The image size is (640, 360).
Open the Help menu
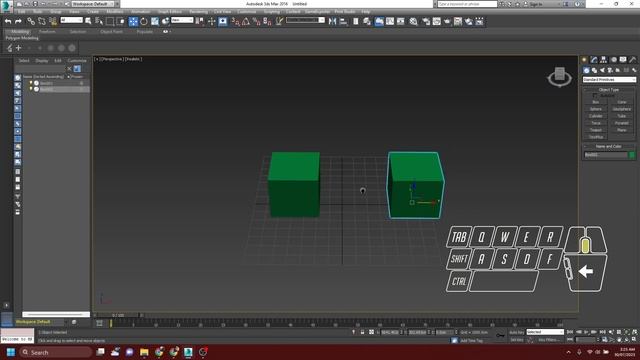click(x=366, y=12)
